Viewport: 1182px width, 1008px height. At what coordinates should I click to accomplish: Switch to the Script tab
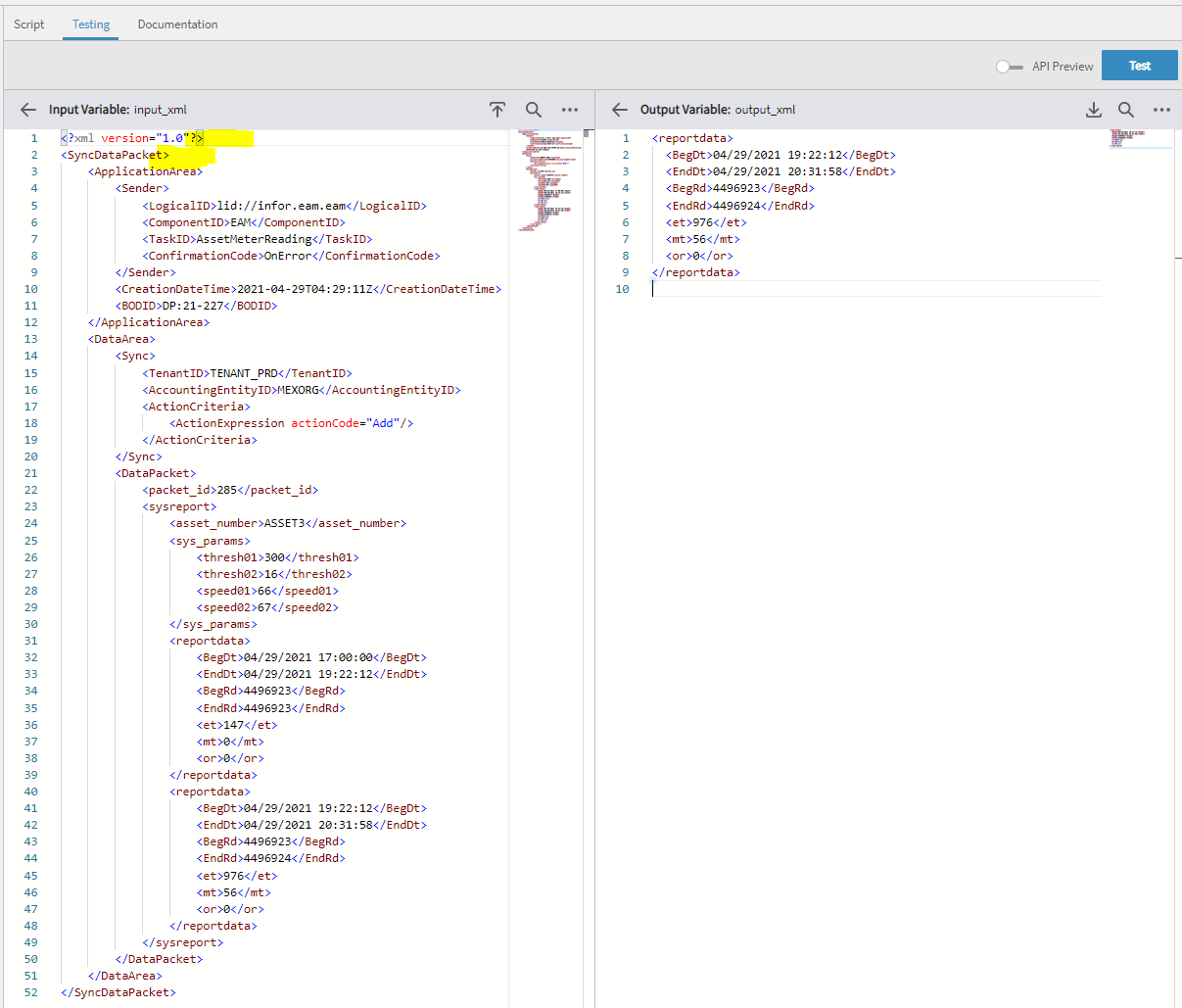point(28,24)
